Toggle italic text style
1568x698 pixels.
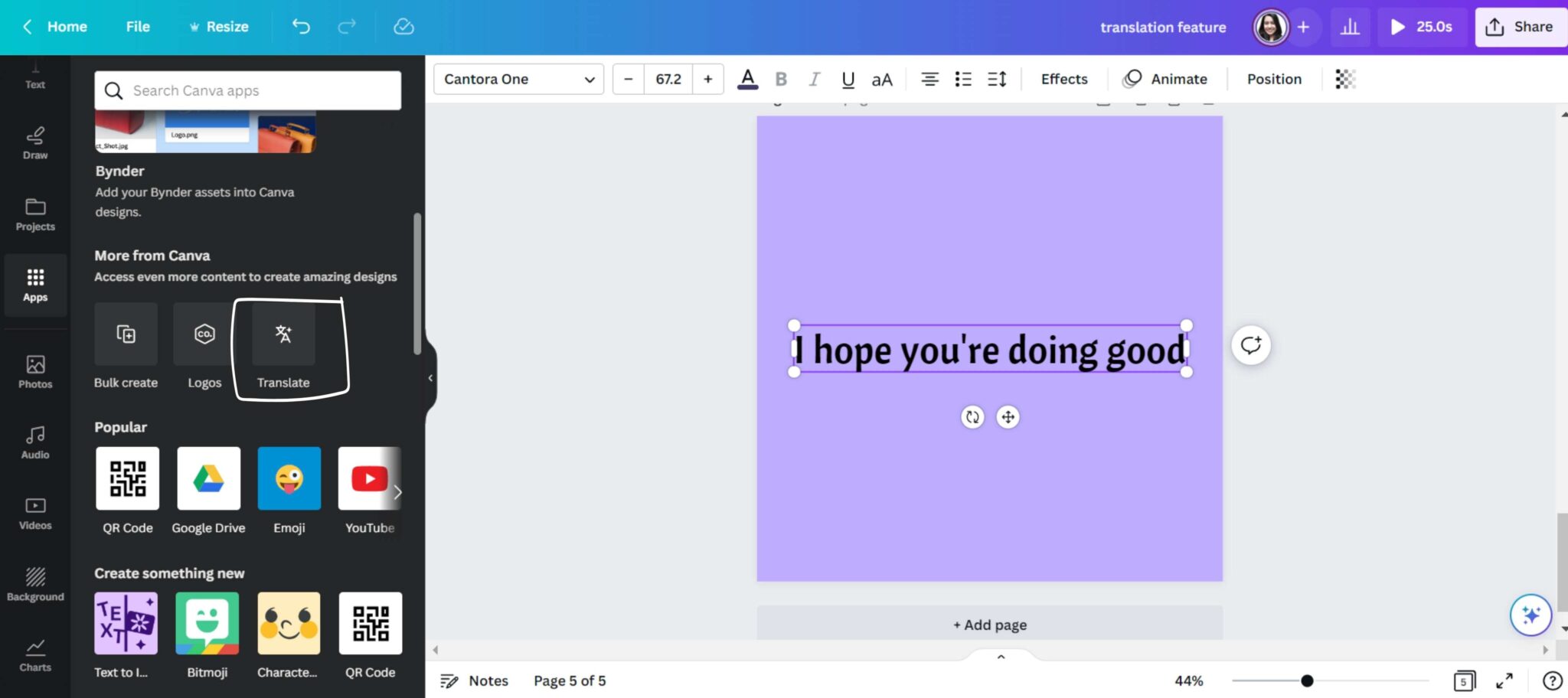(x=814, y=79)
